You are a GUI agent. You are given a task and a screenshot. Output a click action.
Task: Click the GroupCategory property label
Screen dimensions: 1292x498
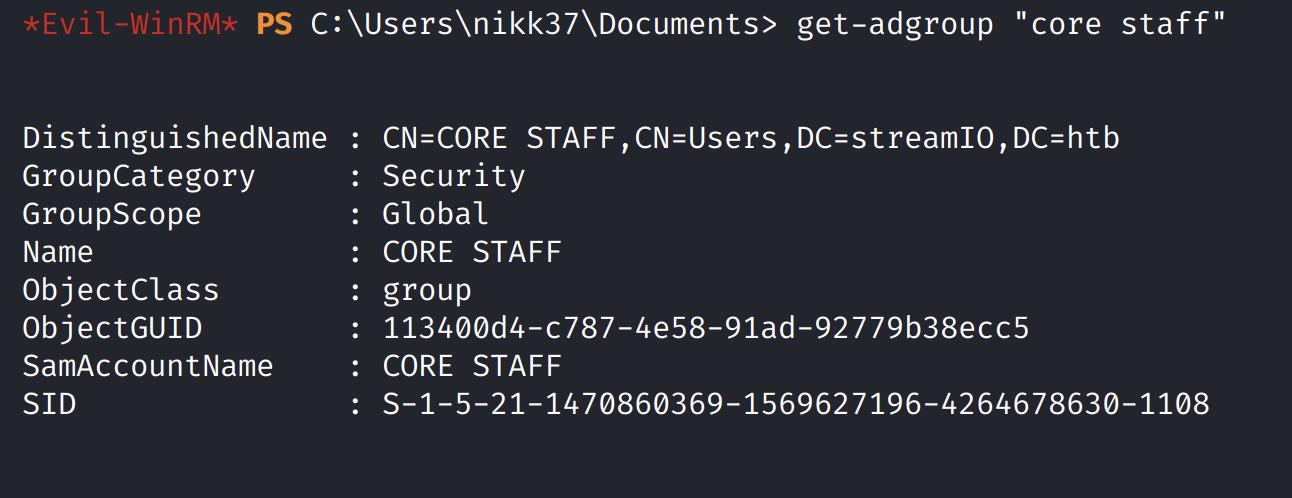(x=139, y=176)
